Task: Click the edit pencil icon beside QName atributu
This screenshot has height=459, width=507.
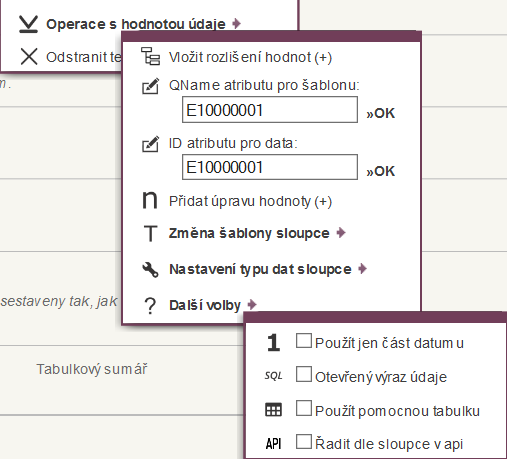Action: (x=151, y=86)
